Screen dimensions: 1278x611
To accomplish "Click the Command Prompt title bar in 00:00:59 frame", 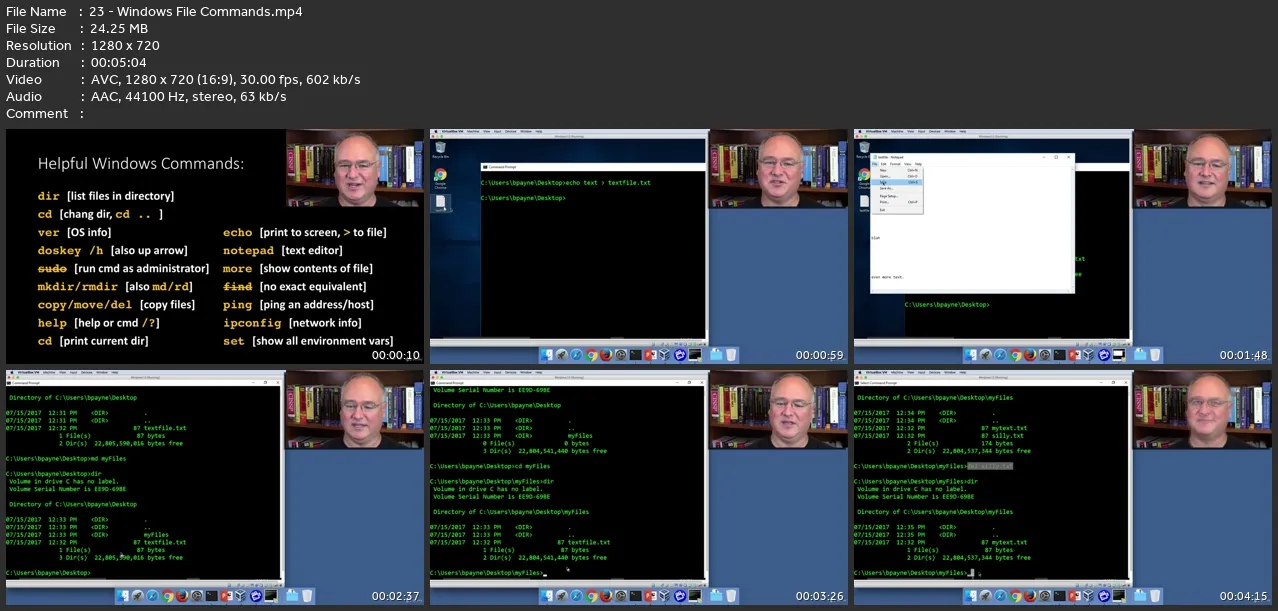I will pos(592,166).
